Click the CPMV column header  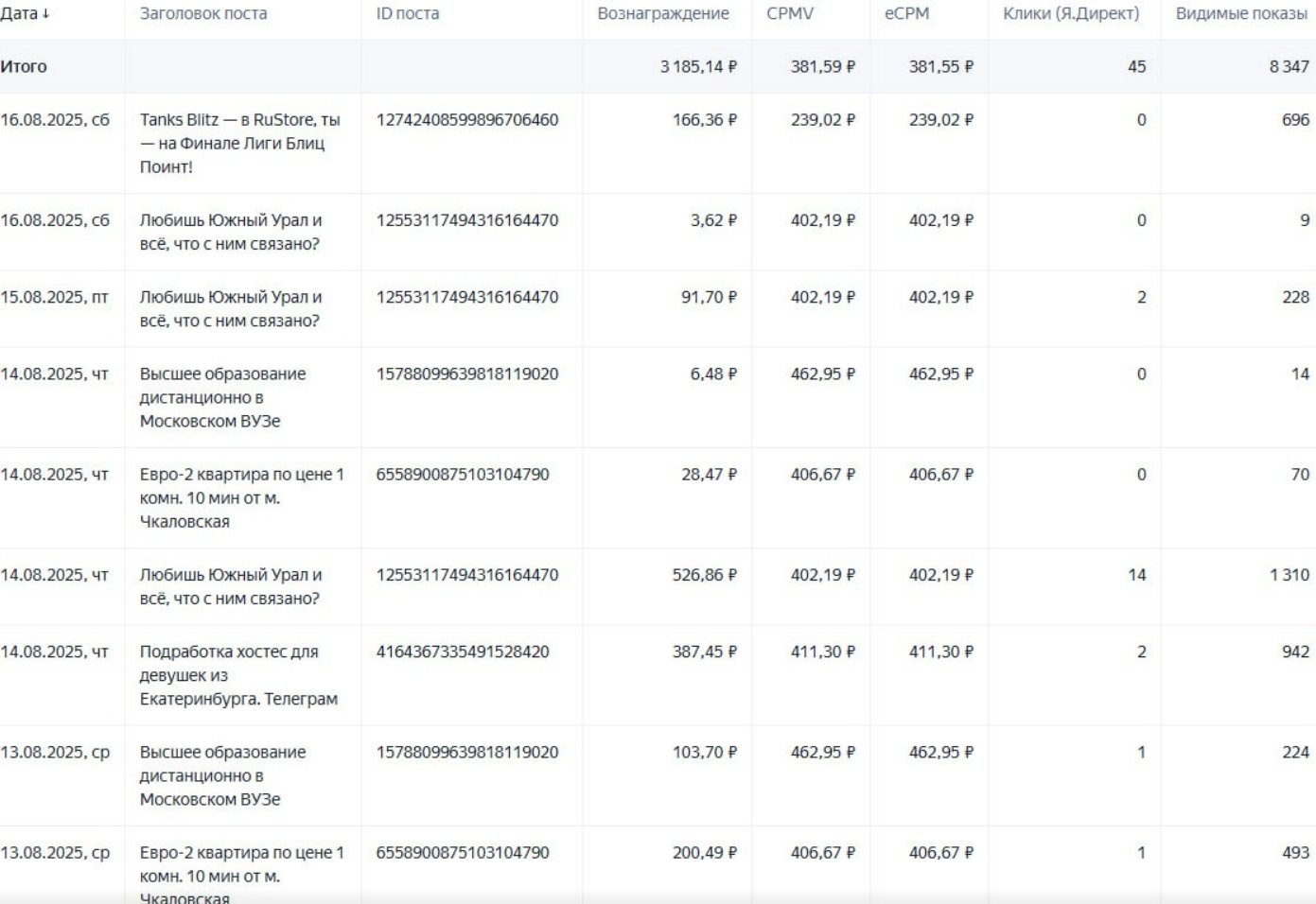(x=790, y=14)
